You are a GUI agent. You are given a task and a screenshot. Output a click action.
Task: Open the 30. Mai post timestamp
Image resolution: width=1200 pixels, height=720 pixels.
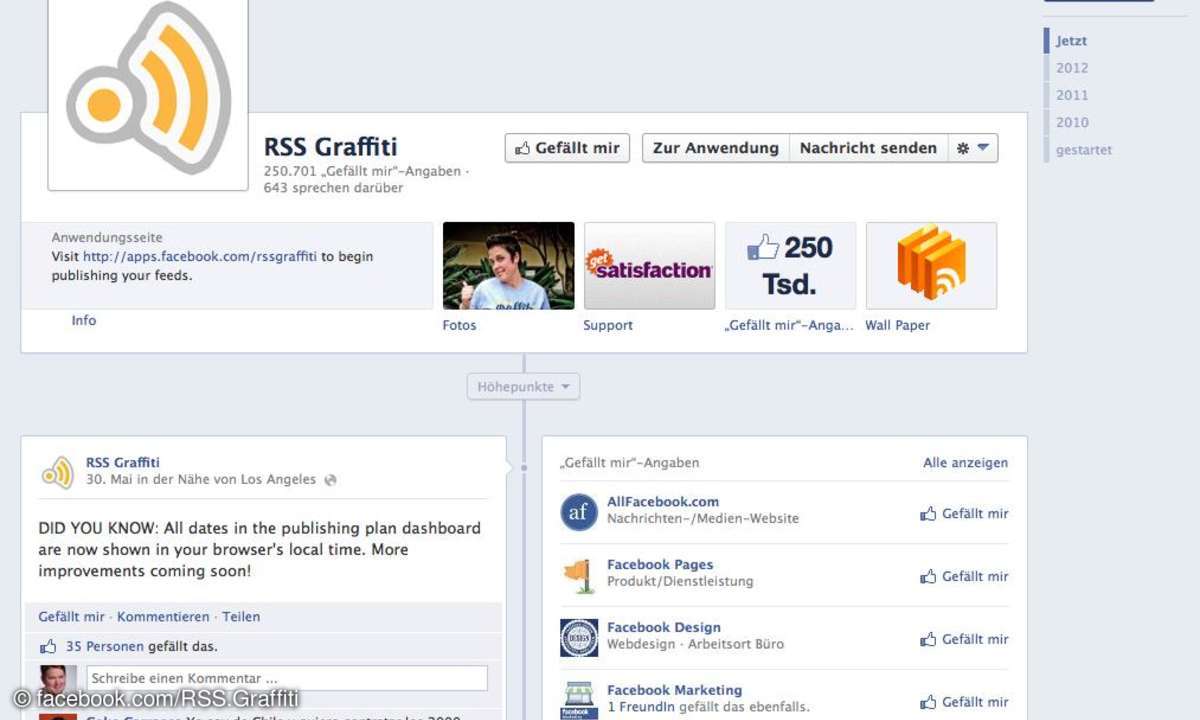(109, 480)
